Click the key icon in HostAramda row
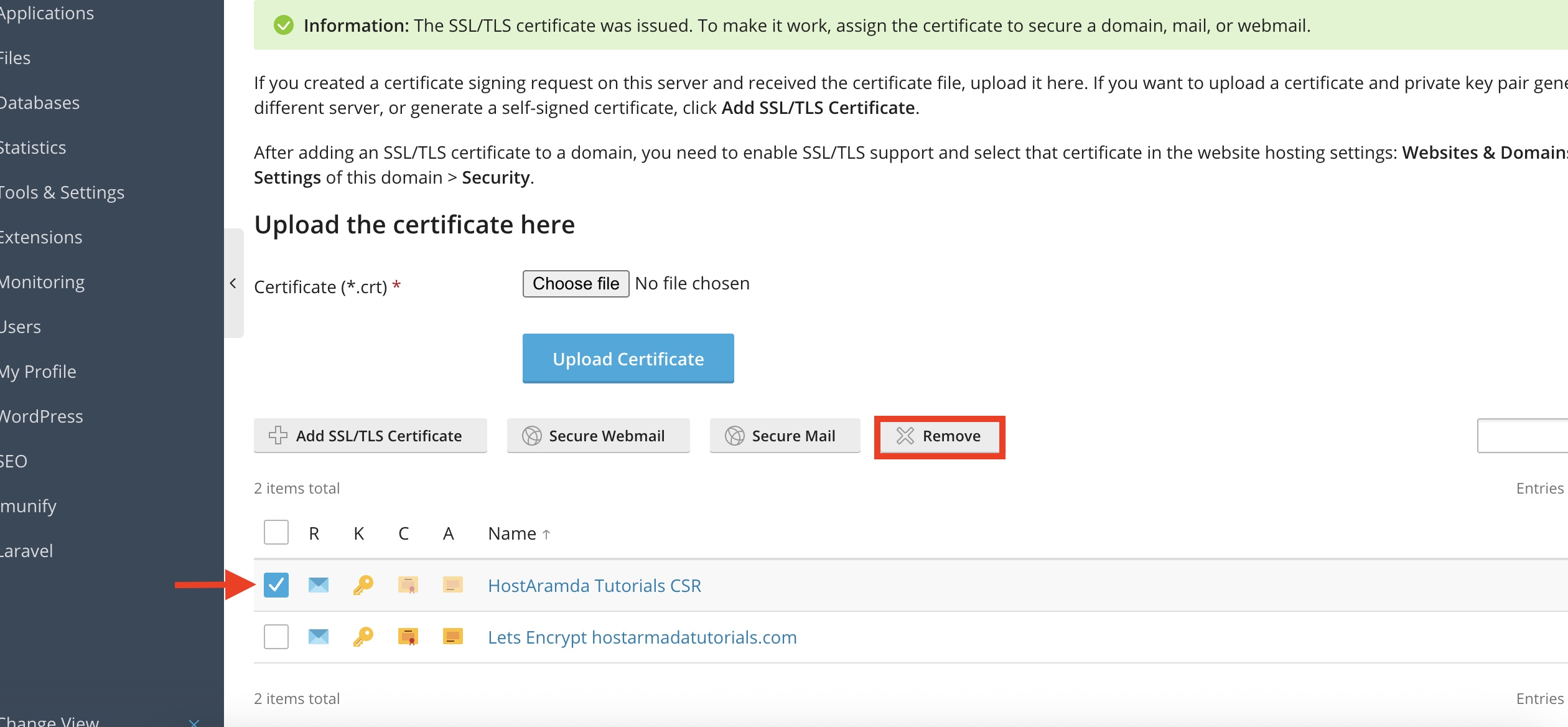 (x=363, y=584)
